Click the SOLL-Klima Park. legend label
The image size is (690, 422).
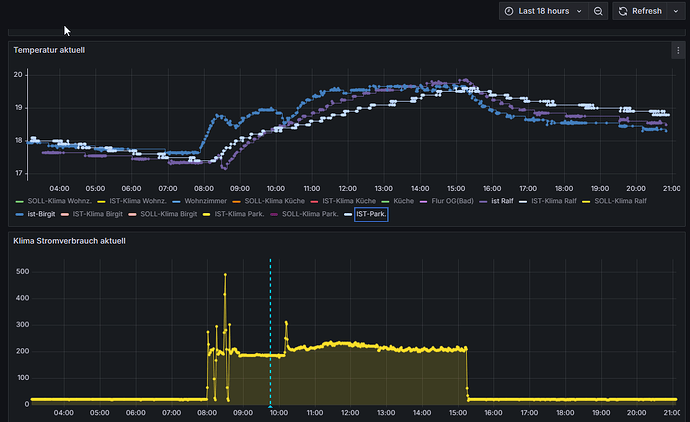coord(308,214)
